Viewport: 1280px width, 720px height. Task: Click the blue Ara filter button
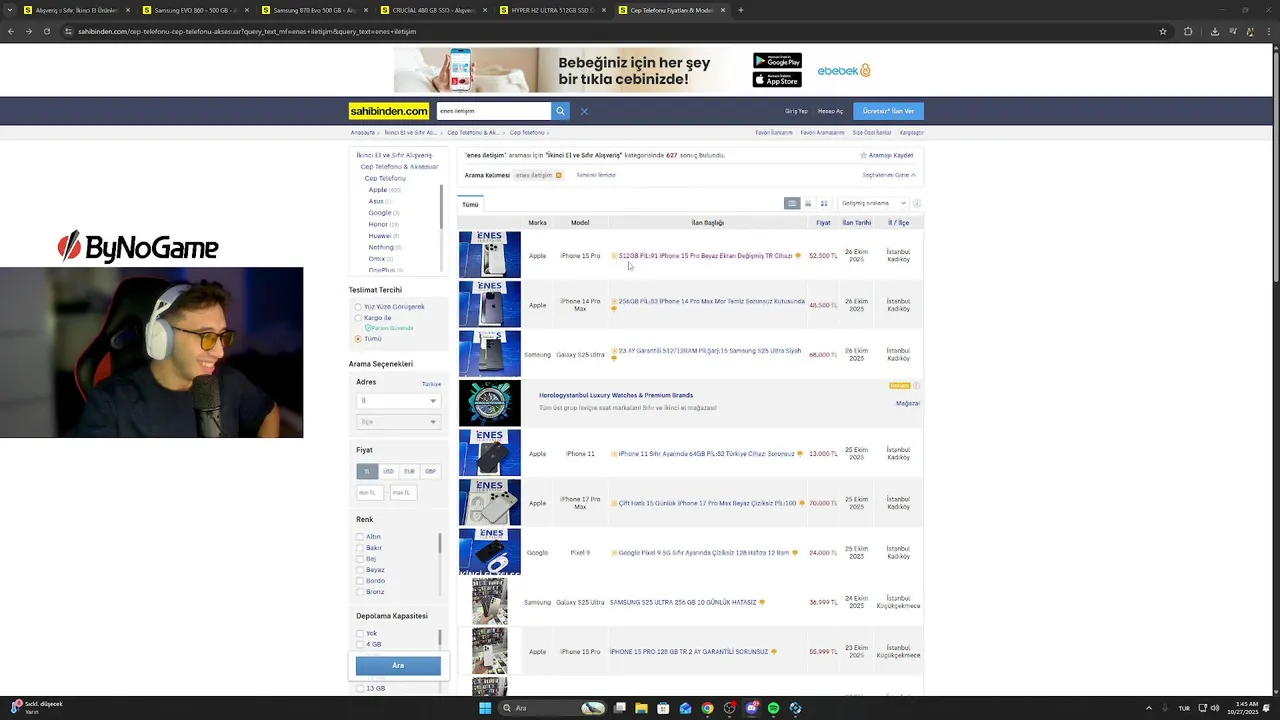pos(398,665)
